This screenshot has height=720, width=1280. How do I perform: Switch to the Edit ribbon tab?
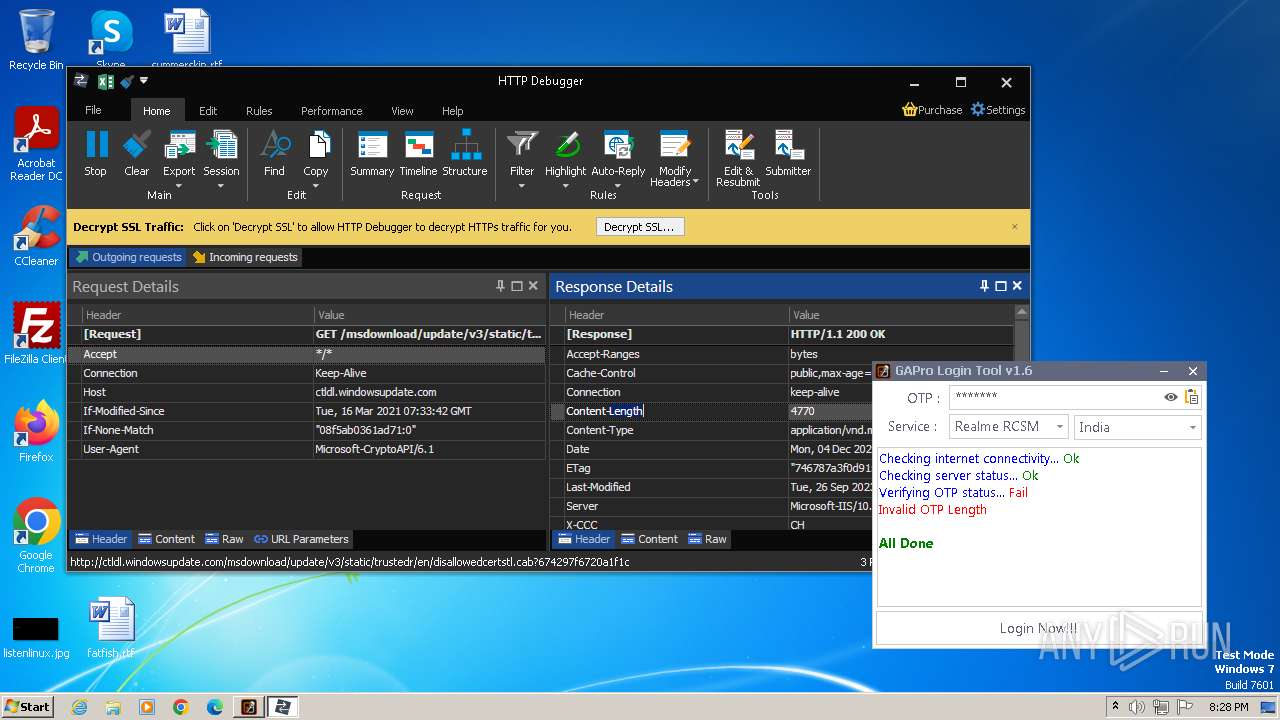coord(208,111)
